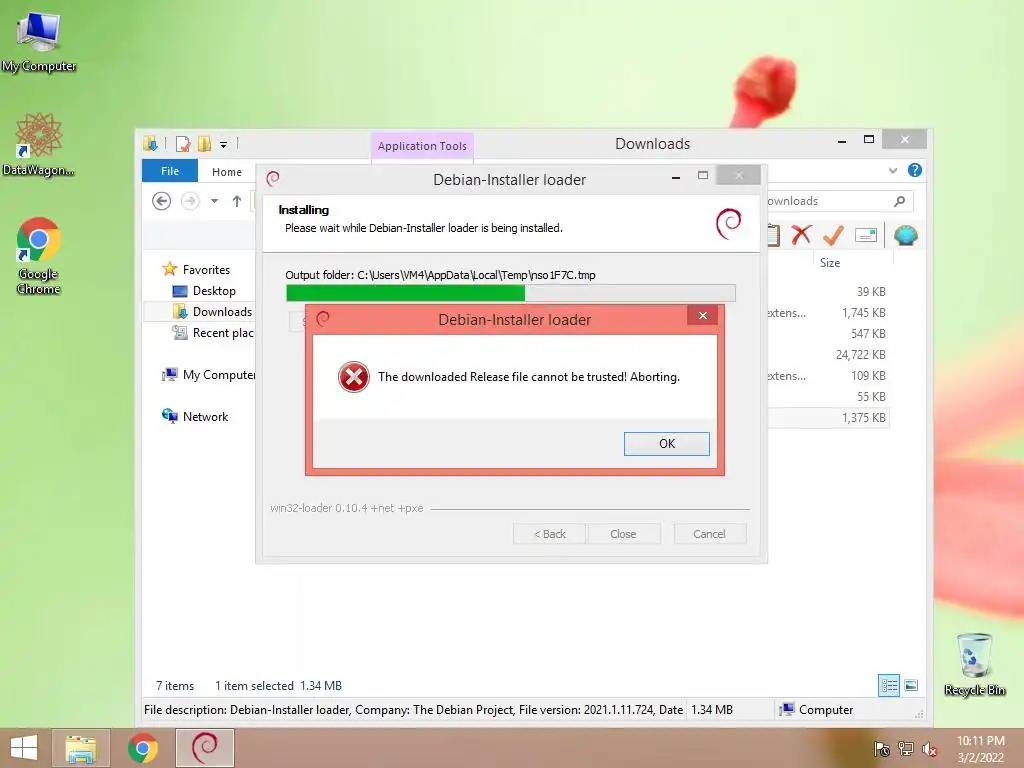Switch to Large icons view

[x=911, y=685]
